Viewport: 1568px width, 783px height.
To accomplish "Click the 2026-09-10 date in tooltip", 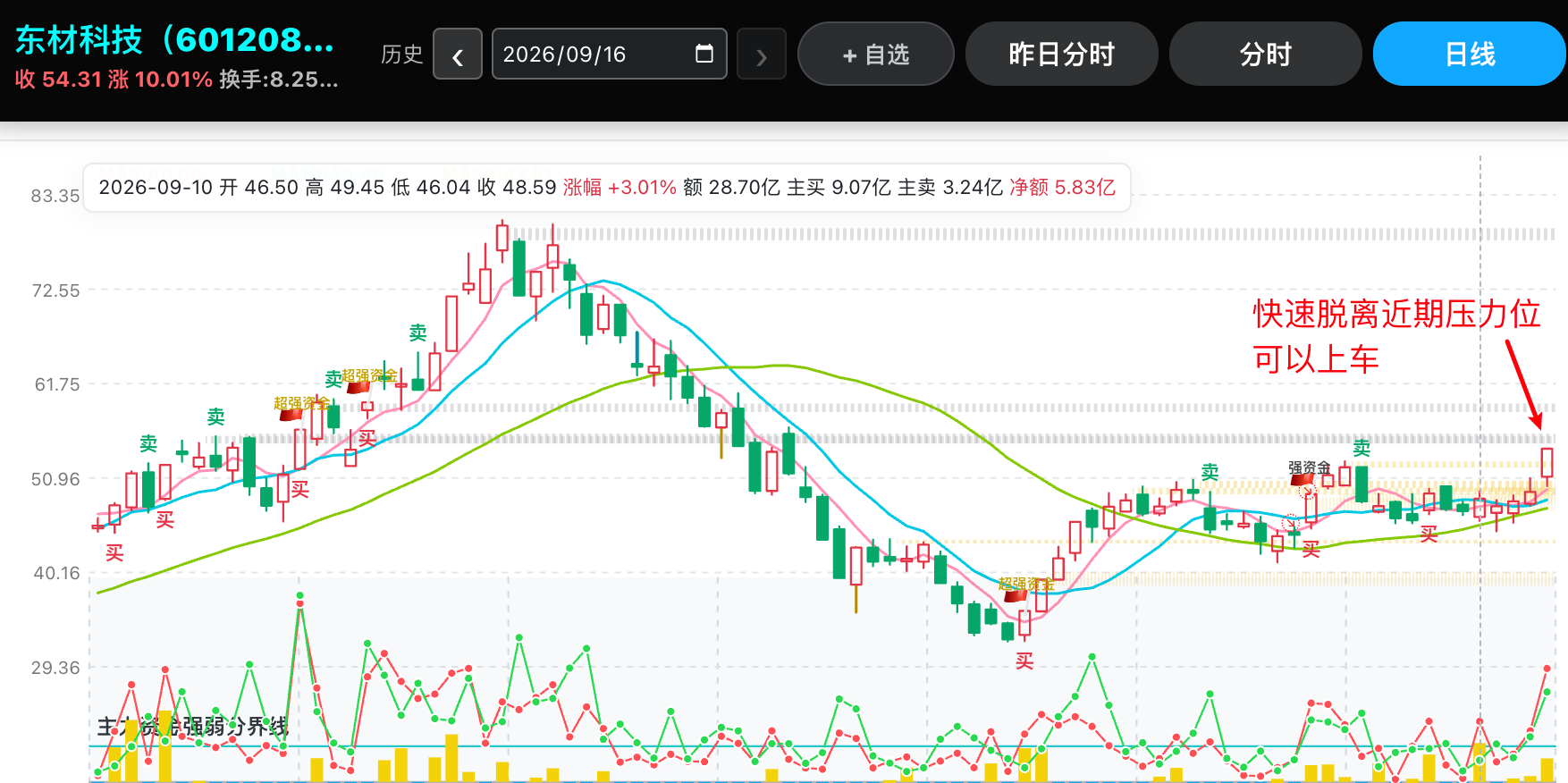I will (x=156, y=188).
